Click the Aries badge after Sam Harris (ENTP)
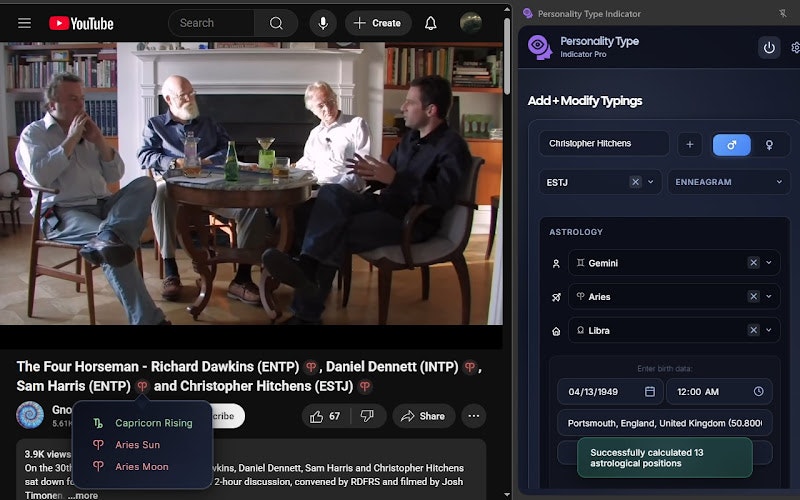 (x=142, y=386)
